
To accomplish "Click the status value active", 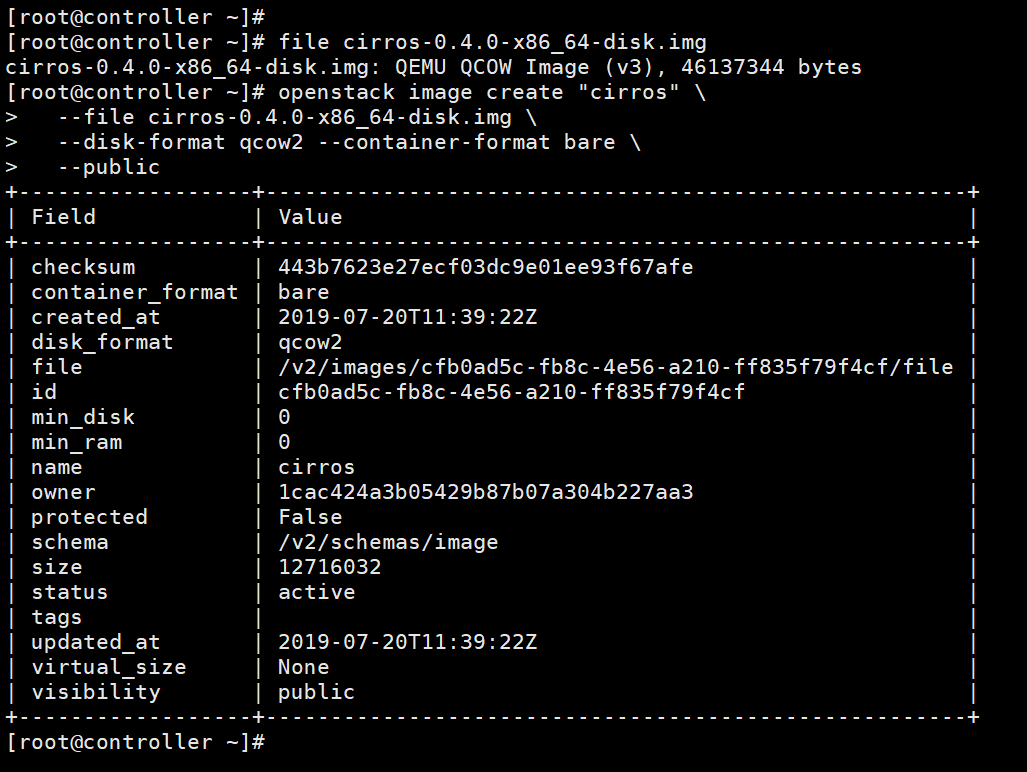I will click(x=316, y=592).
